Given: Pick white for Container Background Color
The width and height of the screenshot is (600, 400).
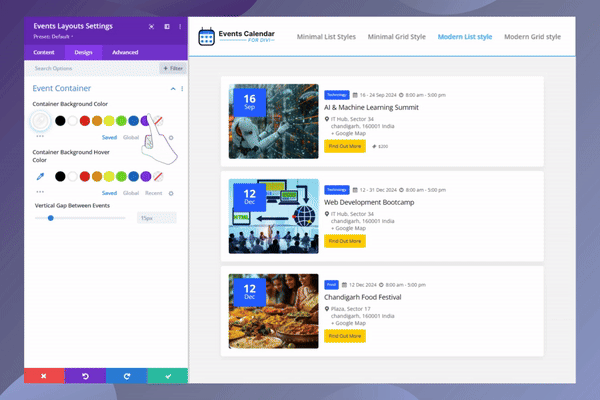Looking at the screenshot, I should click(x=72, y=121).
